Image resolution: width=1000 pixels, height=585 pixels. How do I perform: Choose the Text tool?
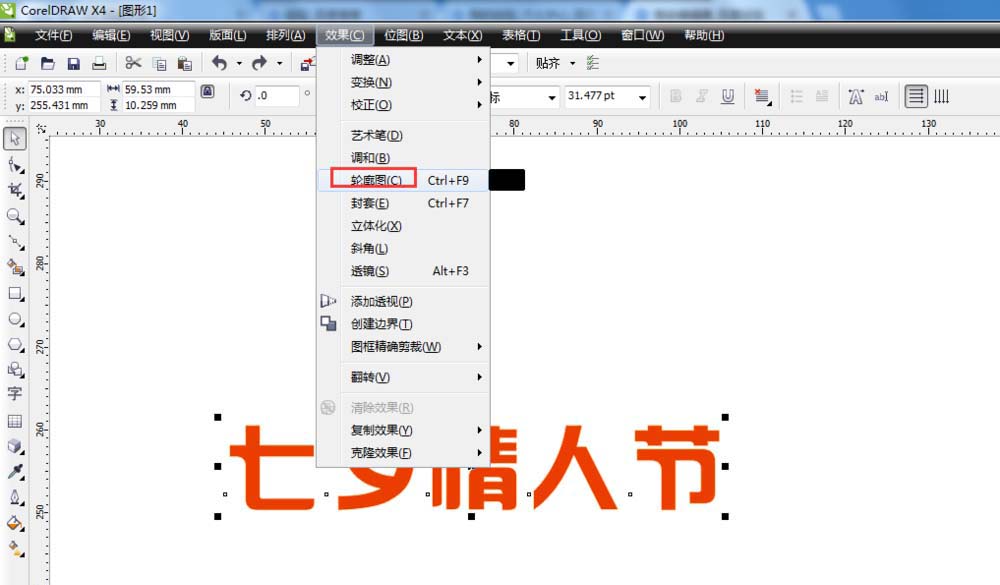click(x=15, y=394)
